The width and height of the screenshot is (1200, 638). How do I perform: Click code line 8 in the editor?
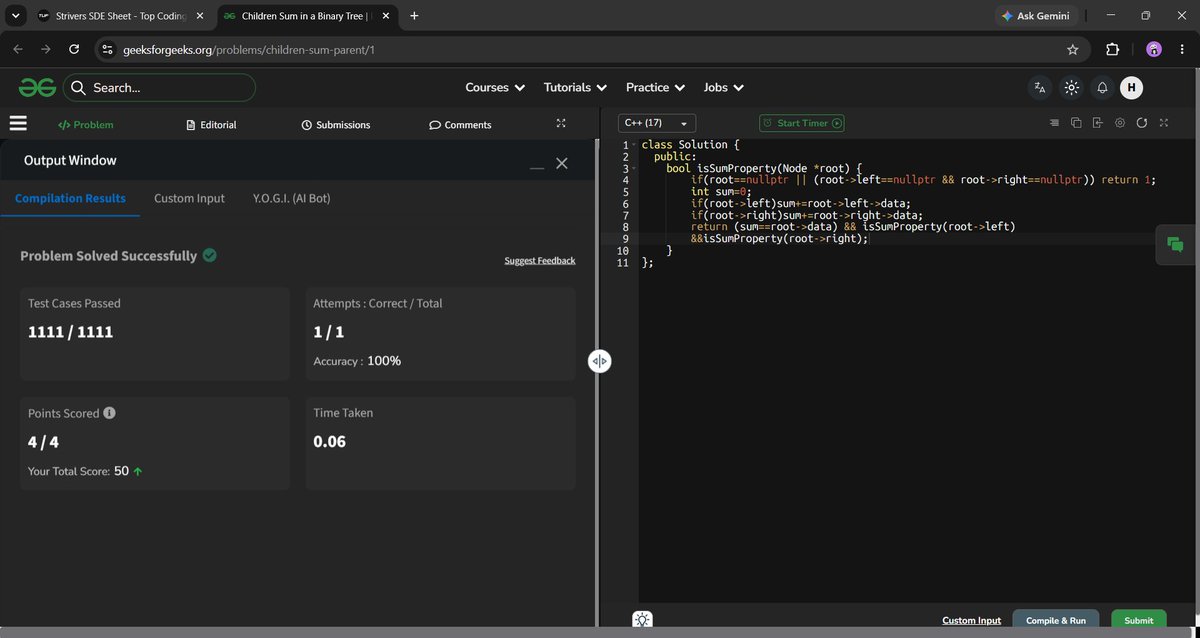[852, 227]
